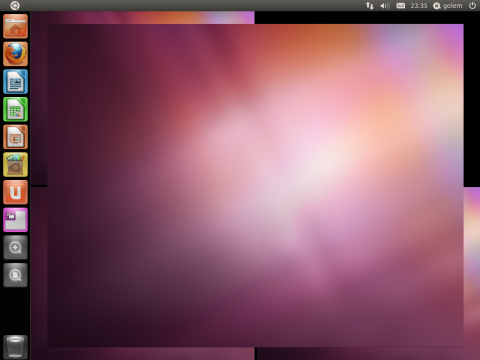Open LibreOffice Calc spreadsheet launcher
Screen dimensions: 480x360
[x=15, y=109]
